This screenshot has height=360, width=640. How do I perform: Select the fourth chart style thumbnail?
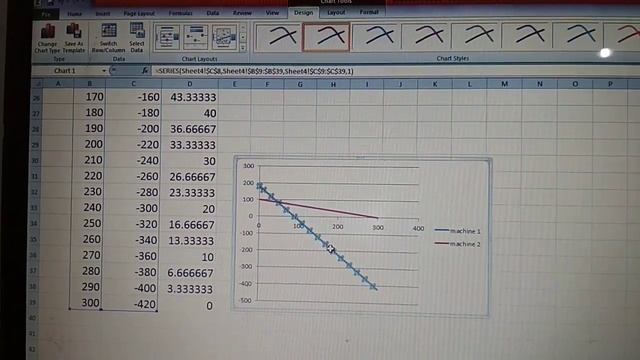click(x=426, y=36)
